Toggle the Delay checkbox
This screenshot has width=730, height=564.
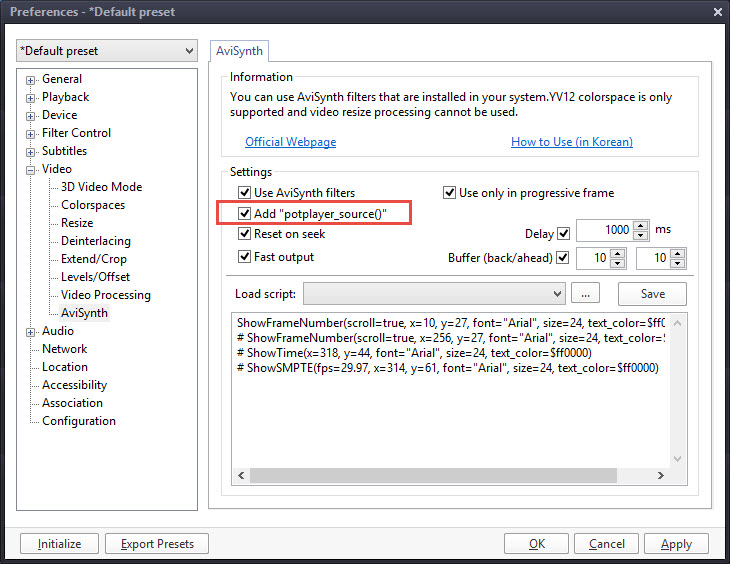tap(564, 233)
